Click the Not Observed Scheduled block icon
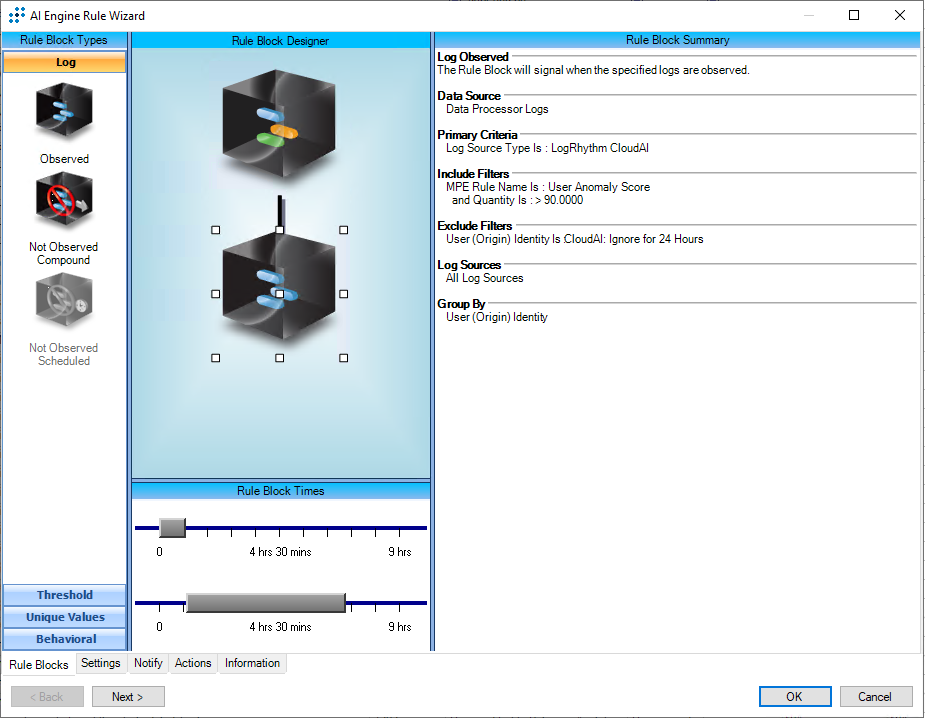 [x=64, y=301]
